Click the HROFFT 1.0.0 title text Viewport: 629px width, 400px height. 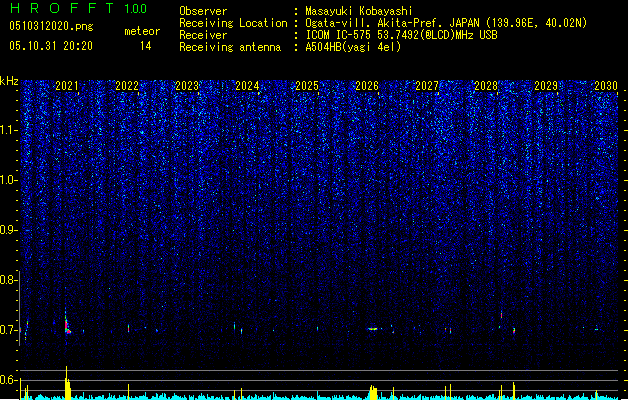coord(78,8)
